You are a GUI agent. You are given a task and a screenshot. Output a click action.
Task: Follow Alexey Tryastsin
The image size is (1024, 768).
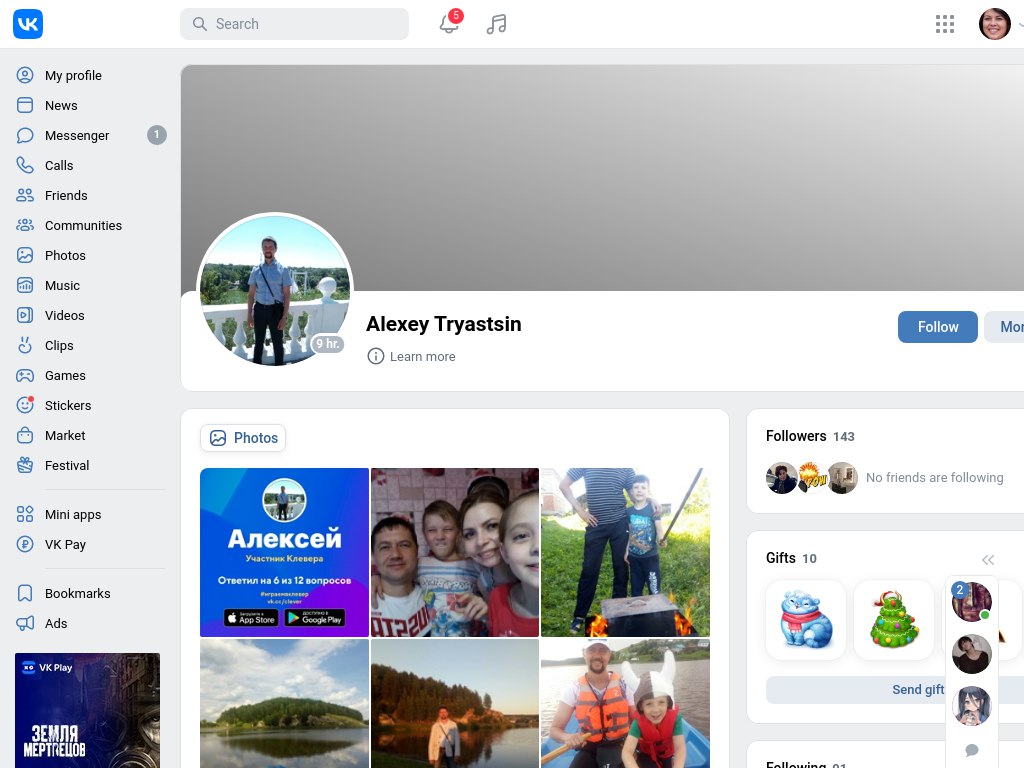pos(937,327)
